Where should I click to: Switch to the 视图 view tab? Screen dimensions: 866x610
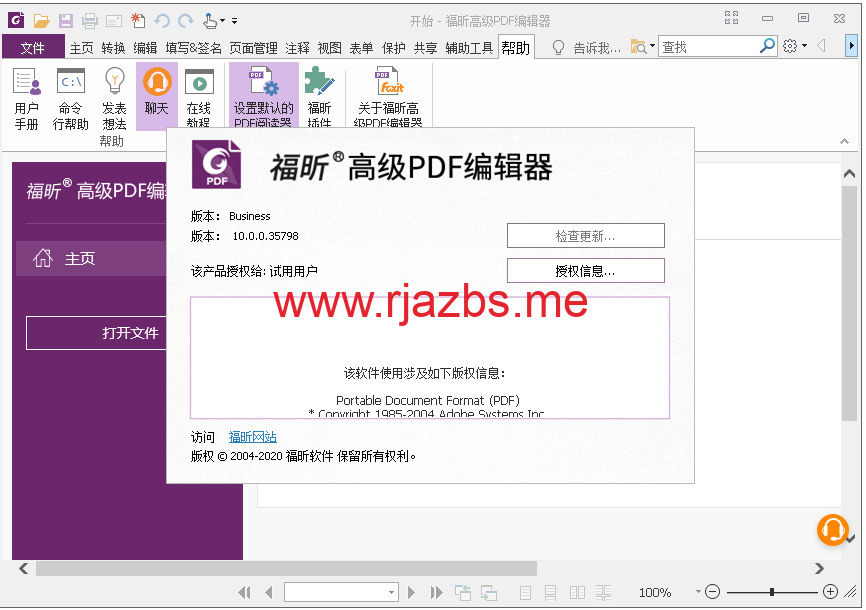[x=329, y=48]
